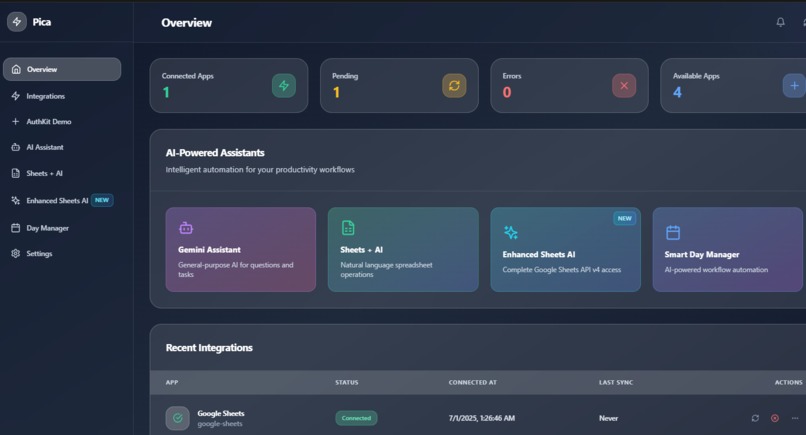Click the Pica lightning bolt logo
The height and width of the screenshot is (435, 806).
(17, 22)
